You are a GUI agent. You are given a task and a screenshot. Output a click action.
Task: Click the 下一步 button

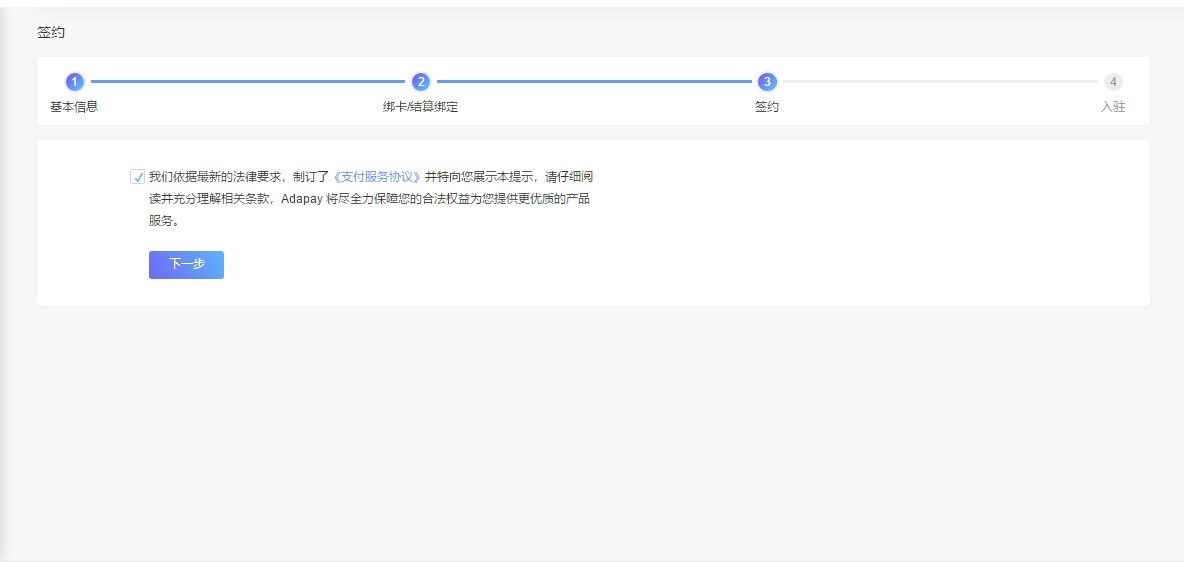(x=187, y=264)
